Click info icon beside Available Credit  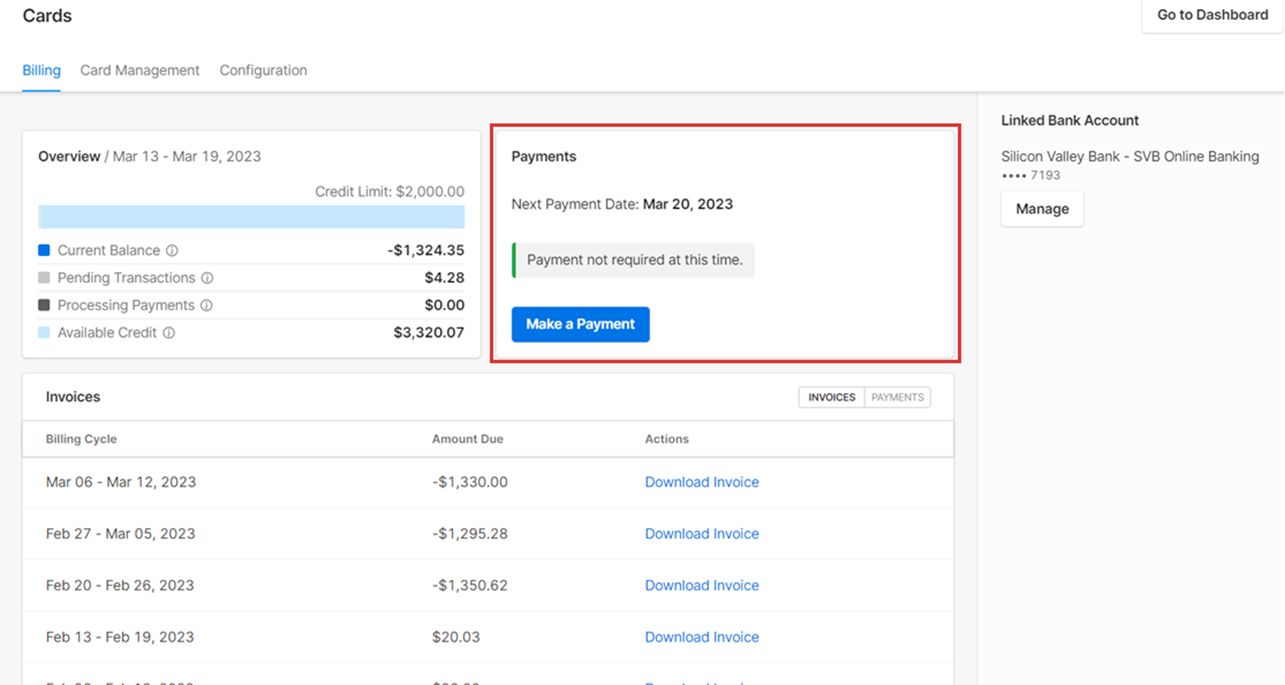(x=169, y=333)
